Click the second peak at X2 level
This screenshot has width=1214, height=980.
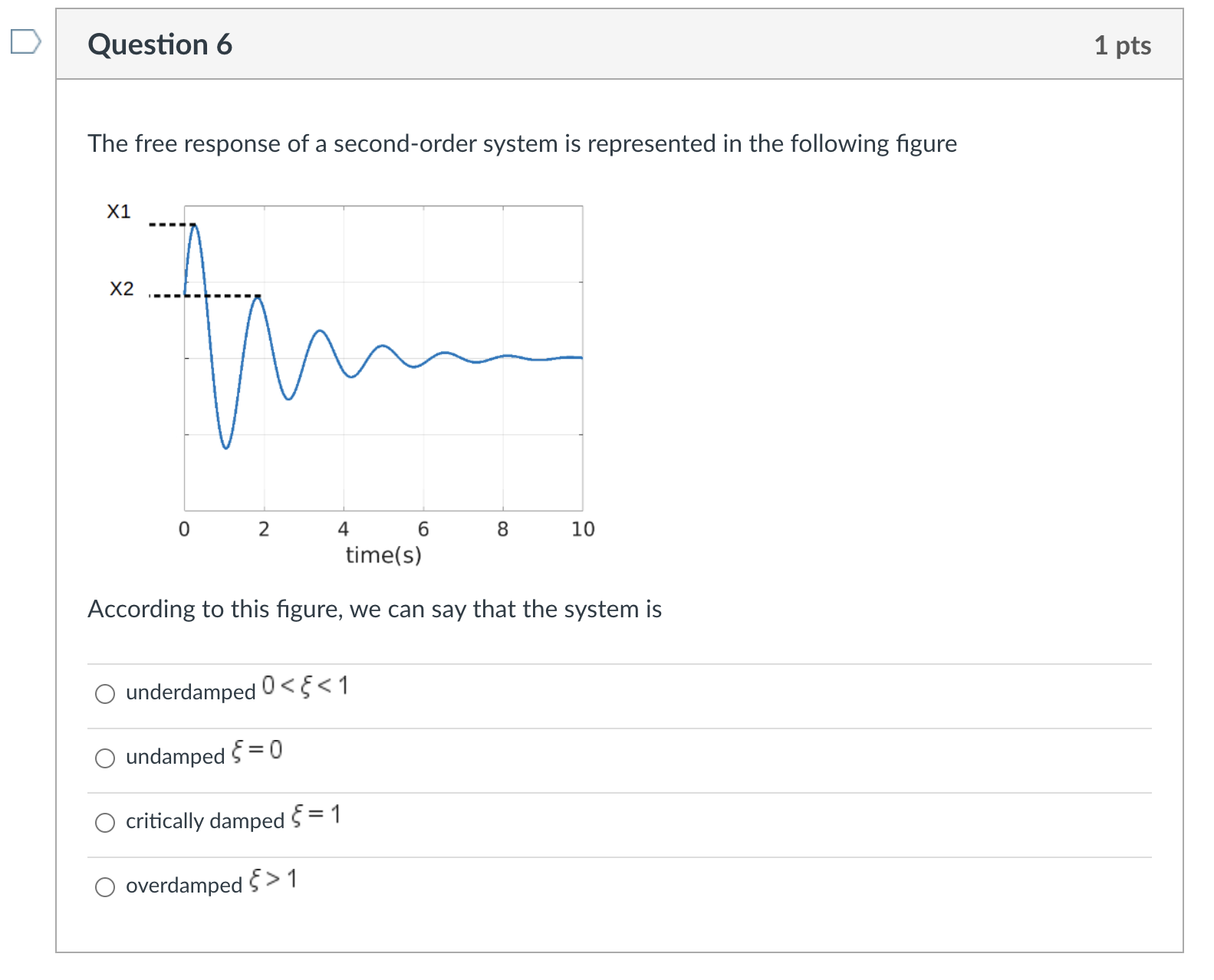[258, 298]
